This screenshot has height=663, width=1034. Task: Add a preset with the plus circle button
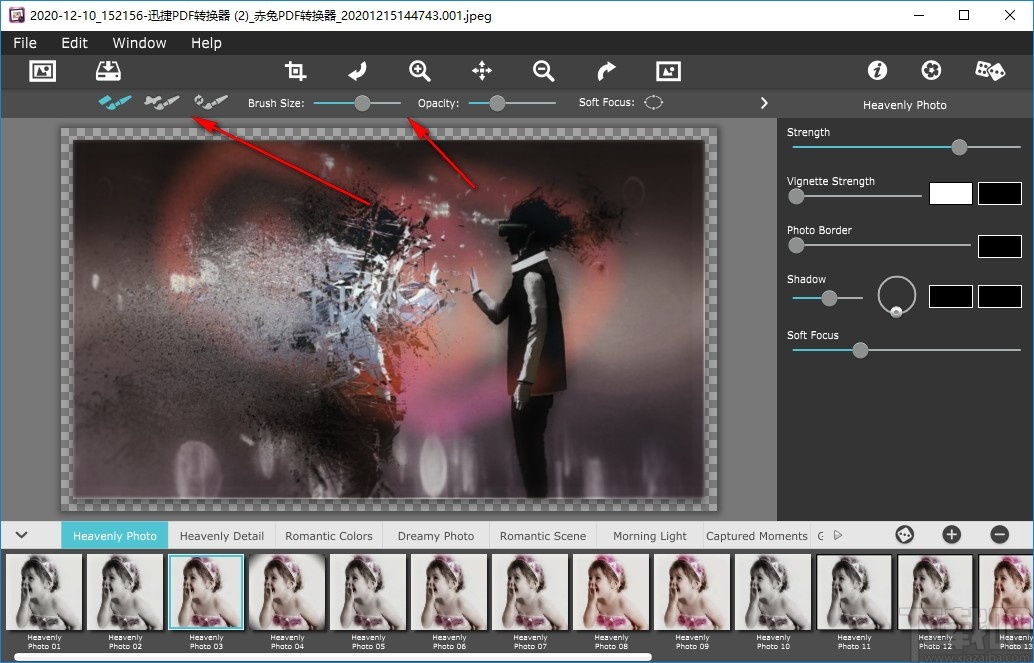952,534
